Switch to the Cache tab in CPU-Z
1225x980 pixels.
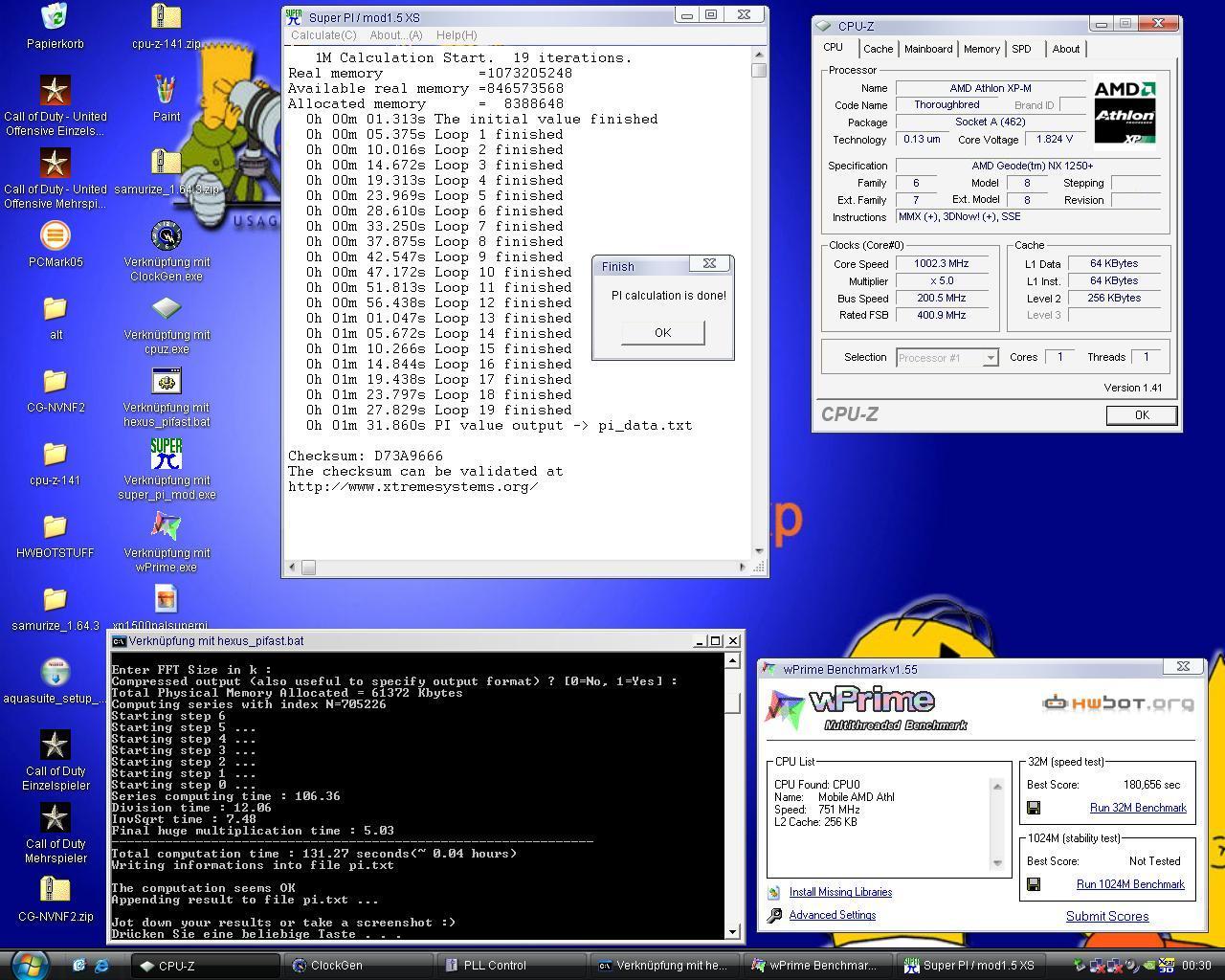coord(878,49)
